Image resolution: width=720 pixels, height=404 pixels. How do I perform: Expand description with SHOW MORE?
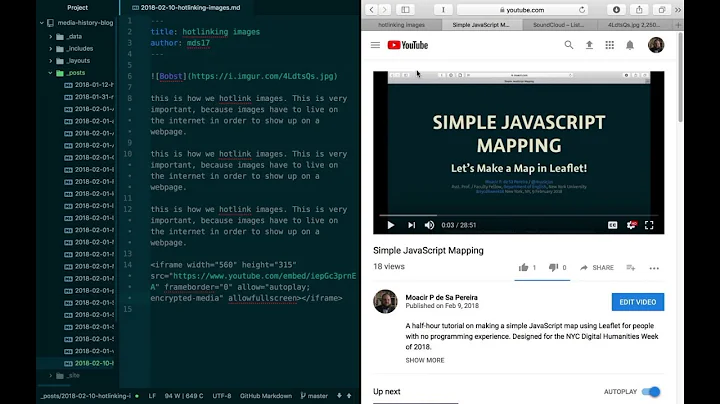[425, 360]
